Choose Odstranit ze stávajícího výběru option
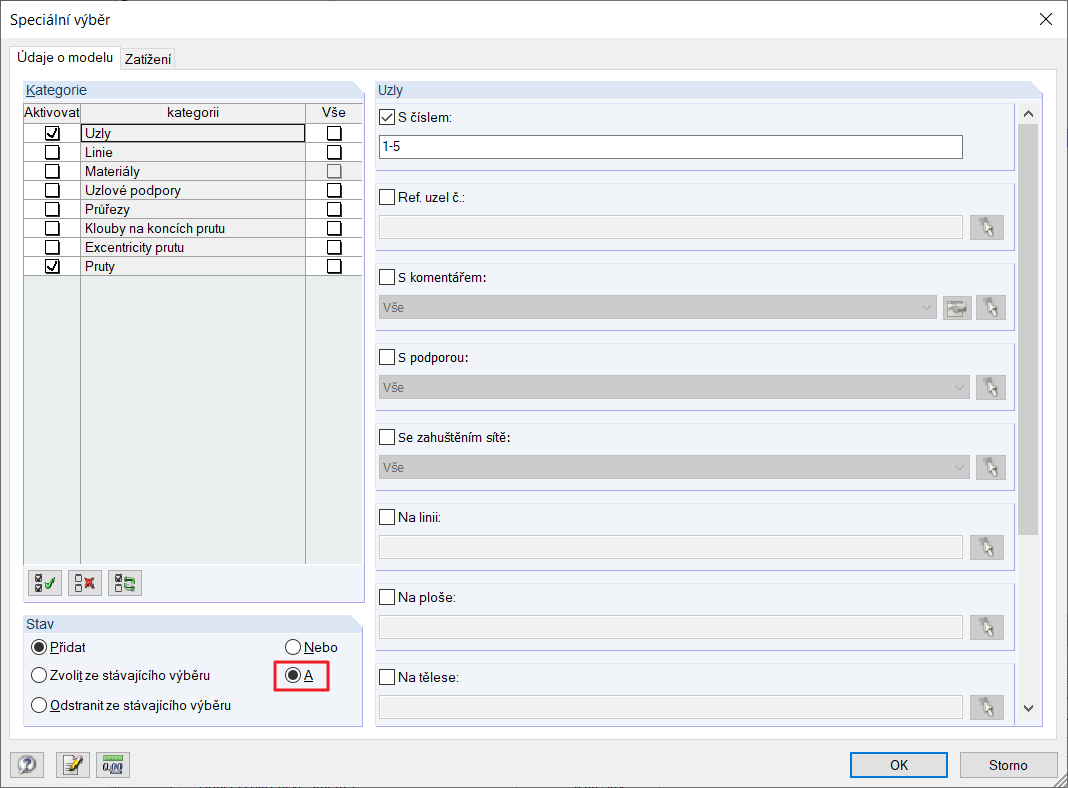 tap(40, 705)
